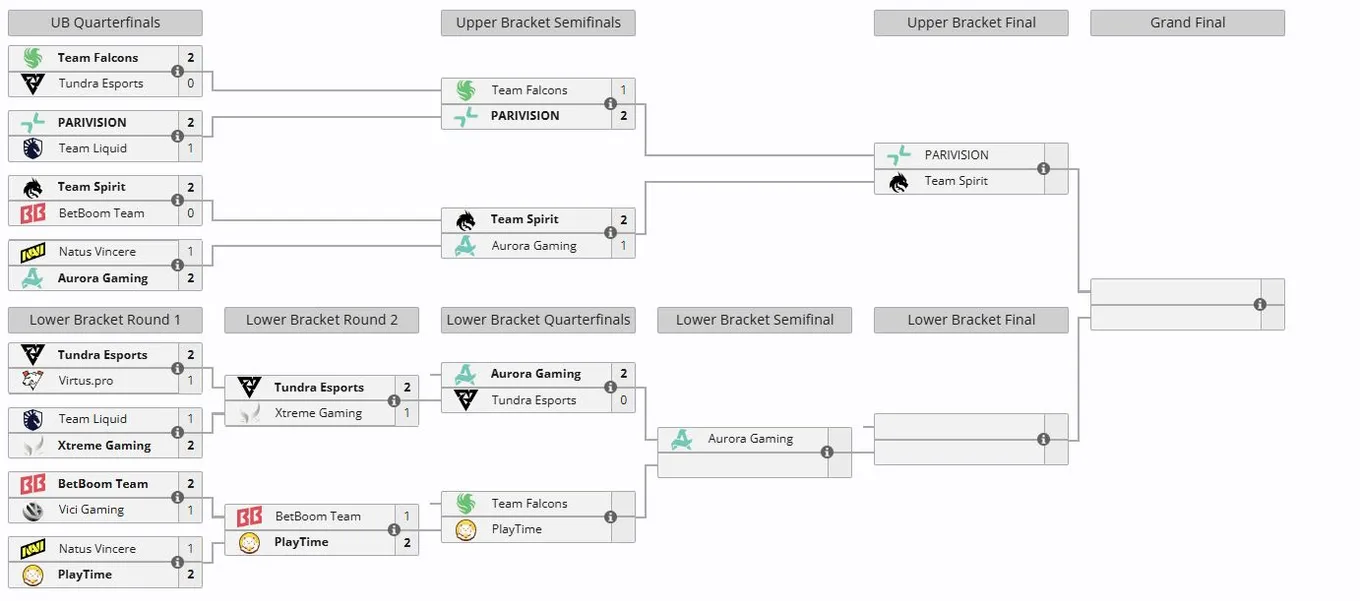Click the UB Quarterfinals header
The image size is (1360, 601).
pos(105,22)
